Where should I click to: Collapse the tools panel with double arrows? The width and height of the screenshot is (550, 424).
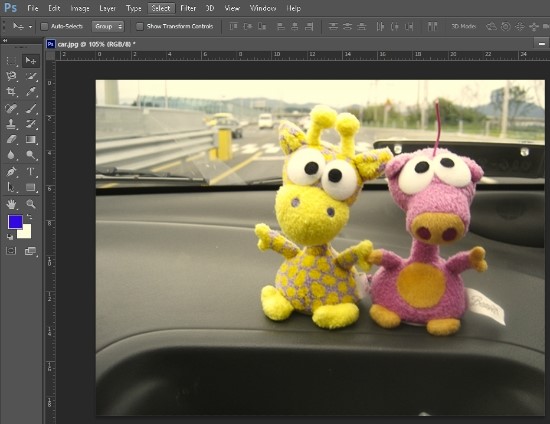click(5, 41)
